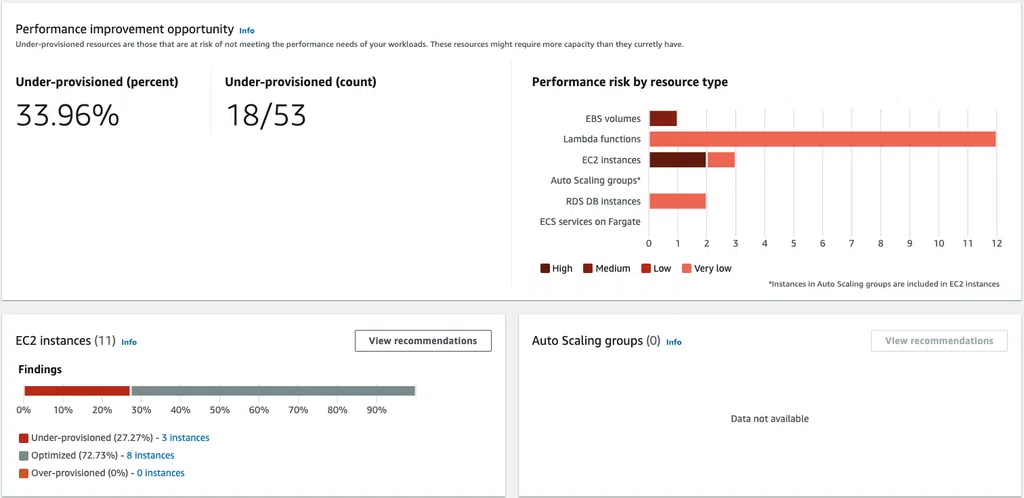Screen dimensions: 1024x498
Task: Click the gray optimized segment of Findings bar
Action: (273, 391)
